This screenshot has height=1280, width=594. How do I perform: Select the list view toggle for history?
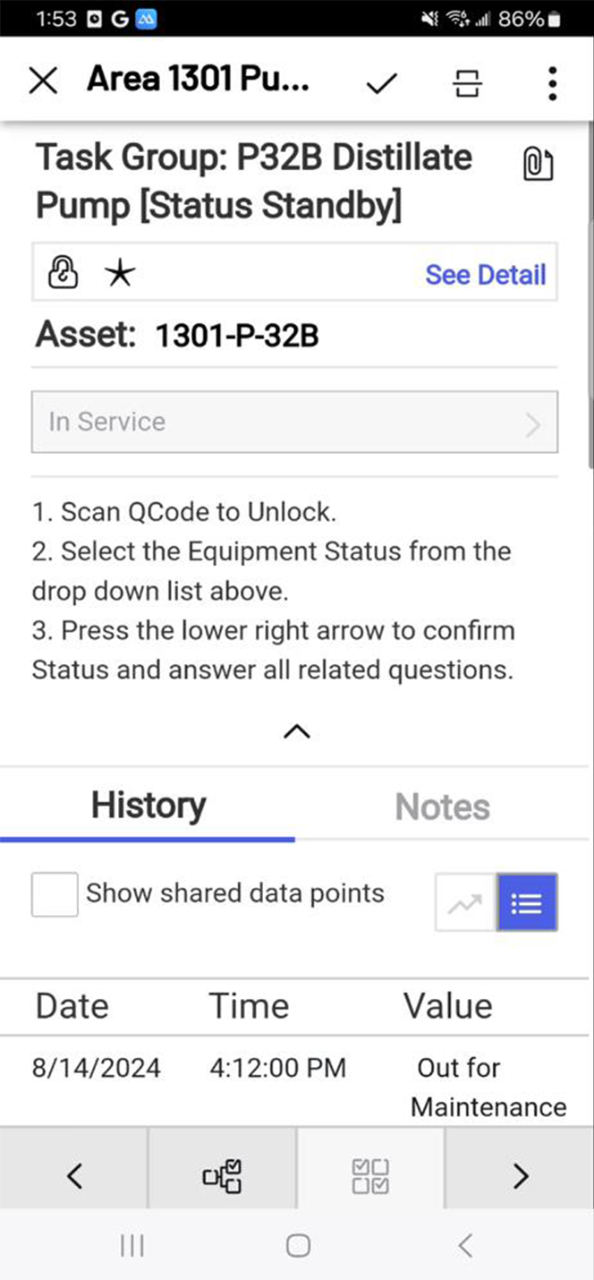click(527, 902)
